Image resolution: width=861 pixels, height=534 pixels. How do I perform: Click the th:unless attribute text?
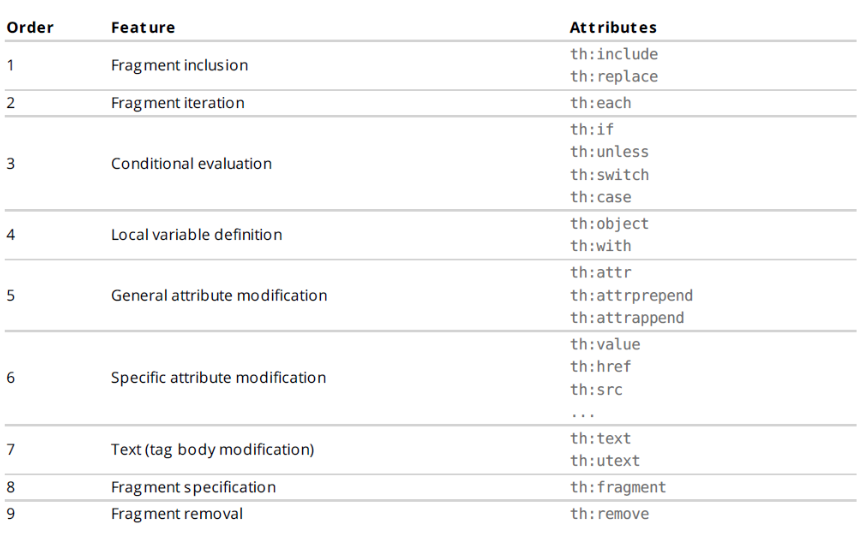(609, 152)
